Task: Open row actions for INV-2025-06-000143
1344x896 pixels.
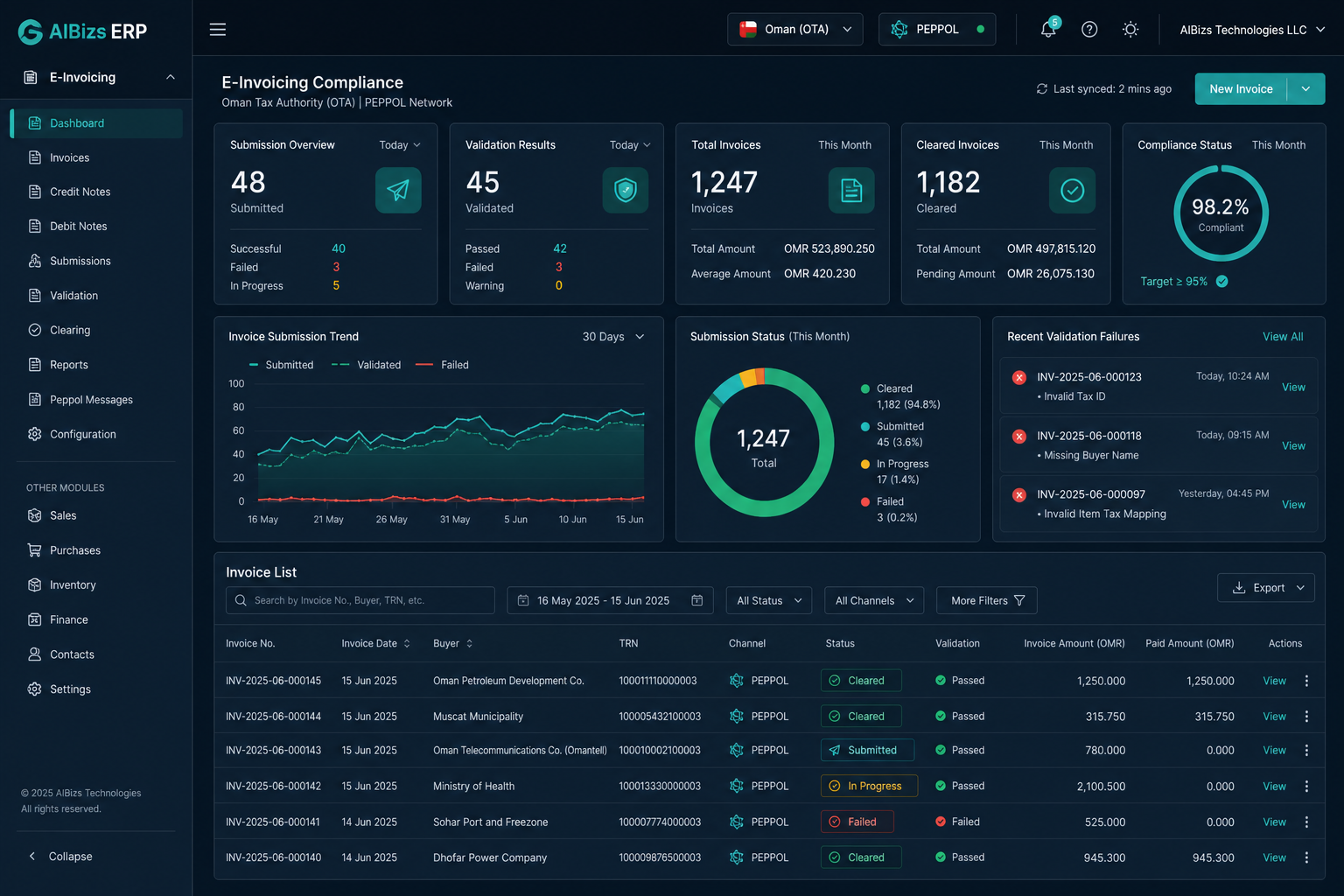Action: click(1306, 751)
